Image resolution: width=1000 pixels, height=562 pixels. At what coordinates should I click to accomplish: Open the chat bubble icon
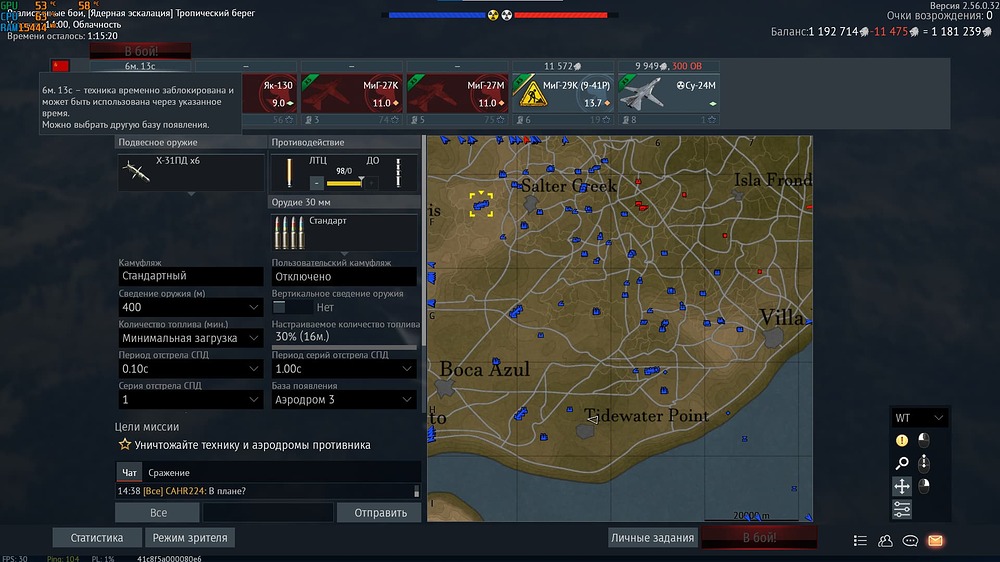pyautogui.click(x=910, y=541)
